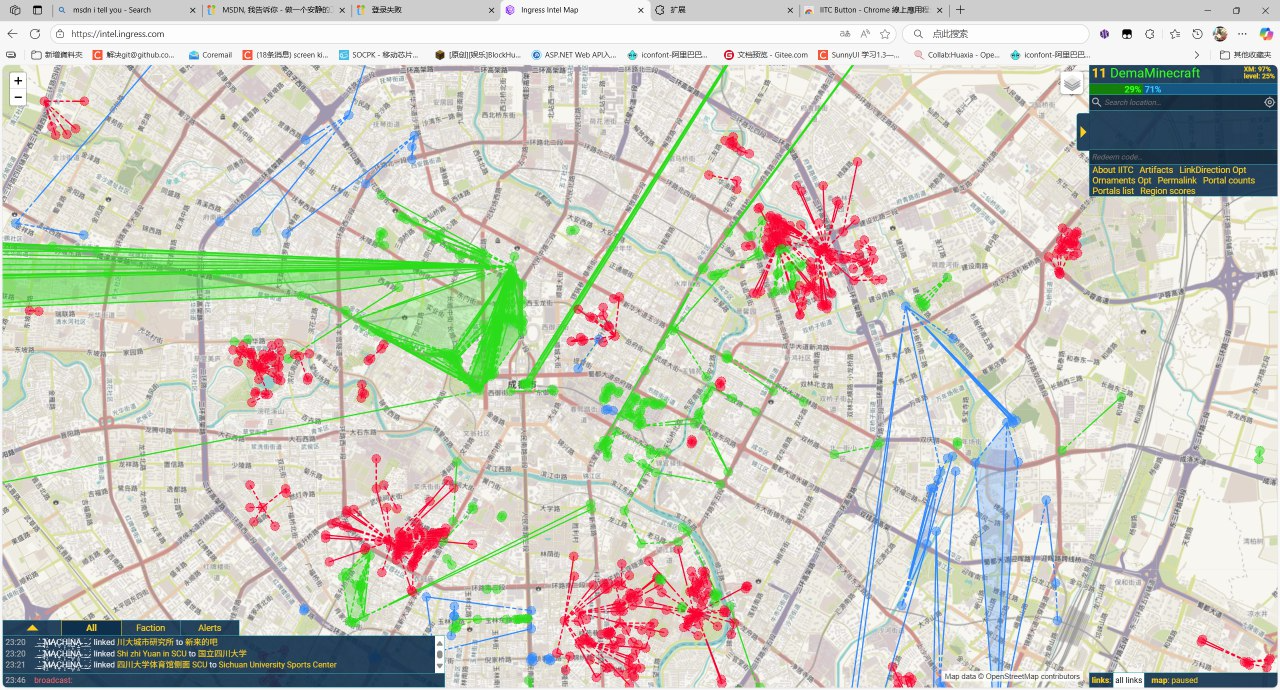Screen dimensions: 1280x690
Task: Switch to the MSDN, 我告诉你 browser tab
Action: point(276,10)
